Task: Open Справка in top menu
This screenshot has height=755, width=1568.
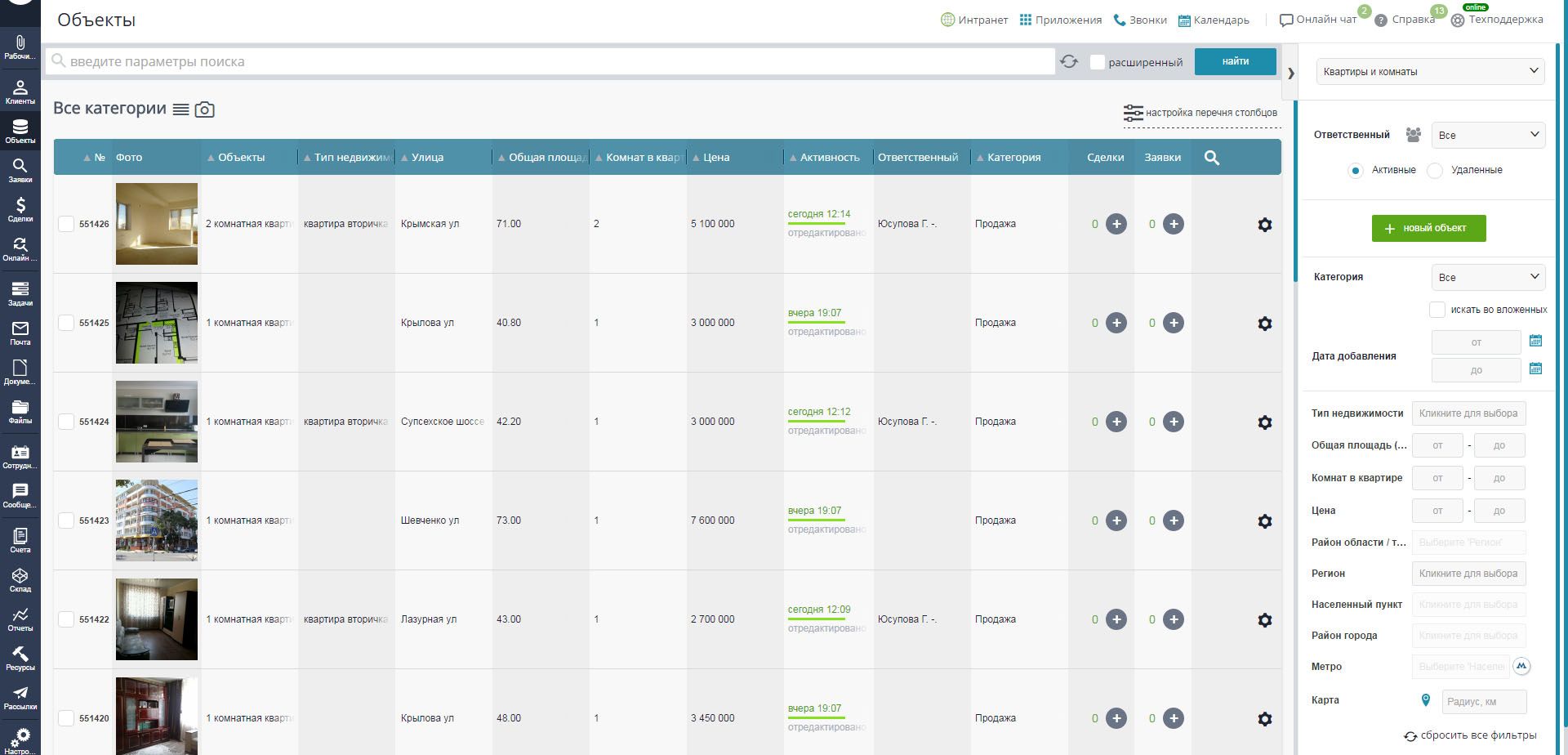Action: (1405, 20)
